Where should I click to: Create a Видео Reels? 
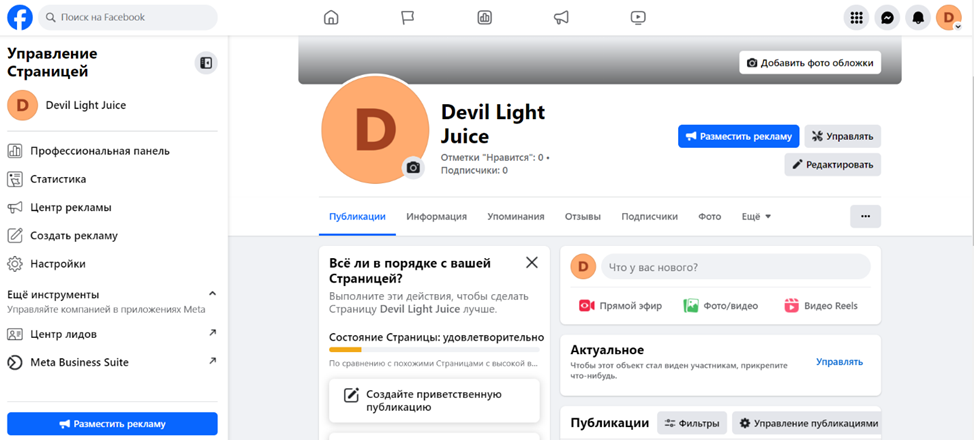tap(821, 306)
